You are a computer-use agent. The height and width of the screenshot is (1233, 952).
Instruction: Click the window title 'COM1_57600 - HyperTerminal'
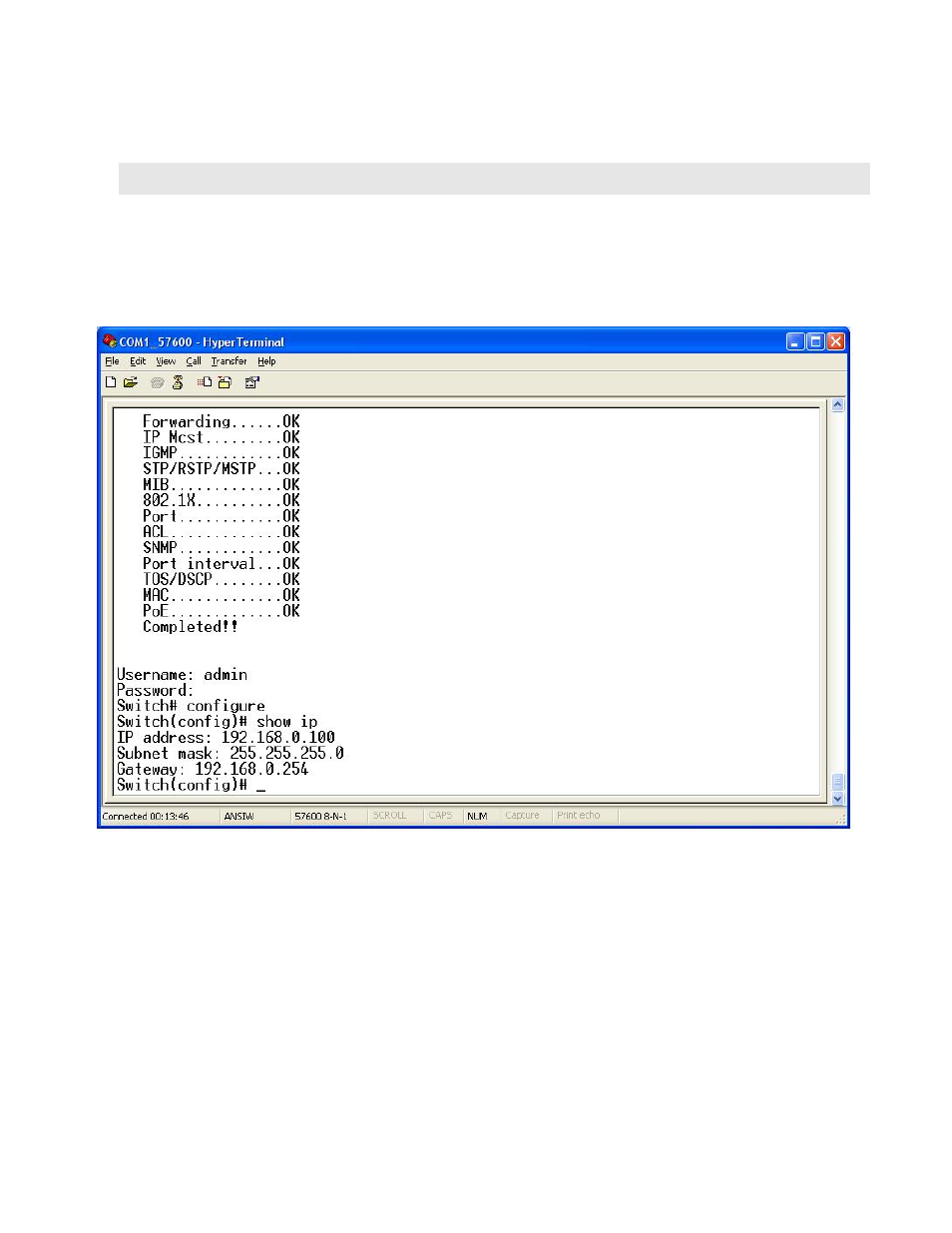[x=202, y=341]
